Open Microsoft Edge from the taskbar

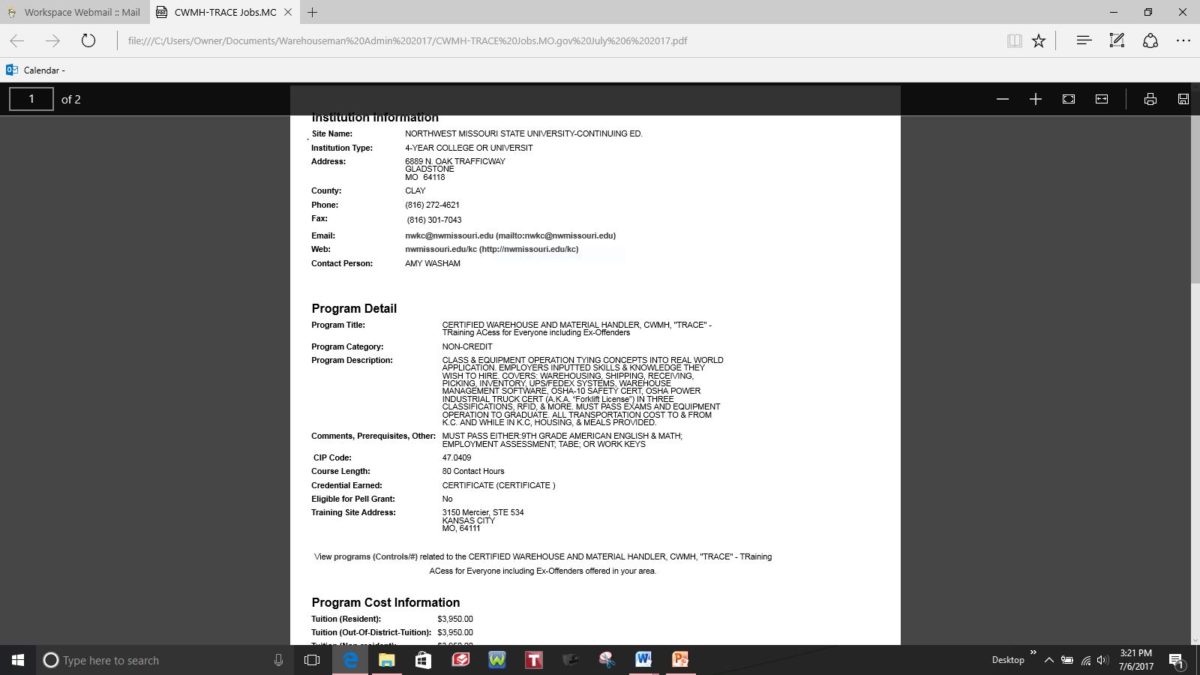[351, 660]
